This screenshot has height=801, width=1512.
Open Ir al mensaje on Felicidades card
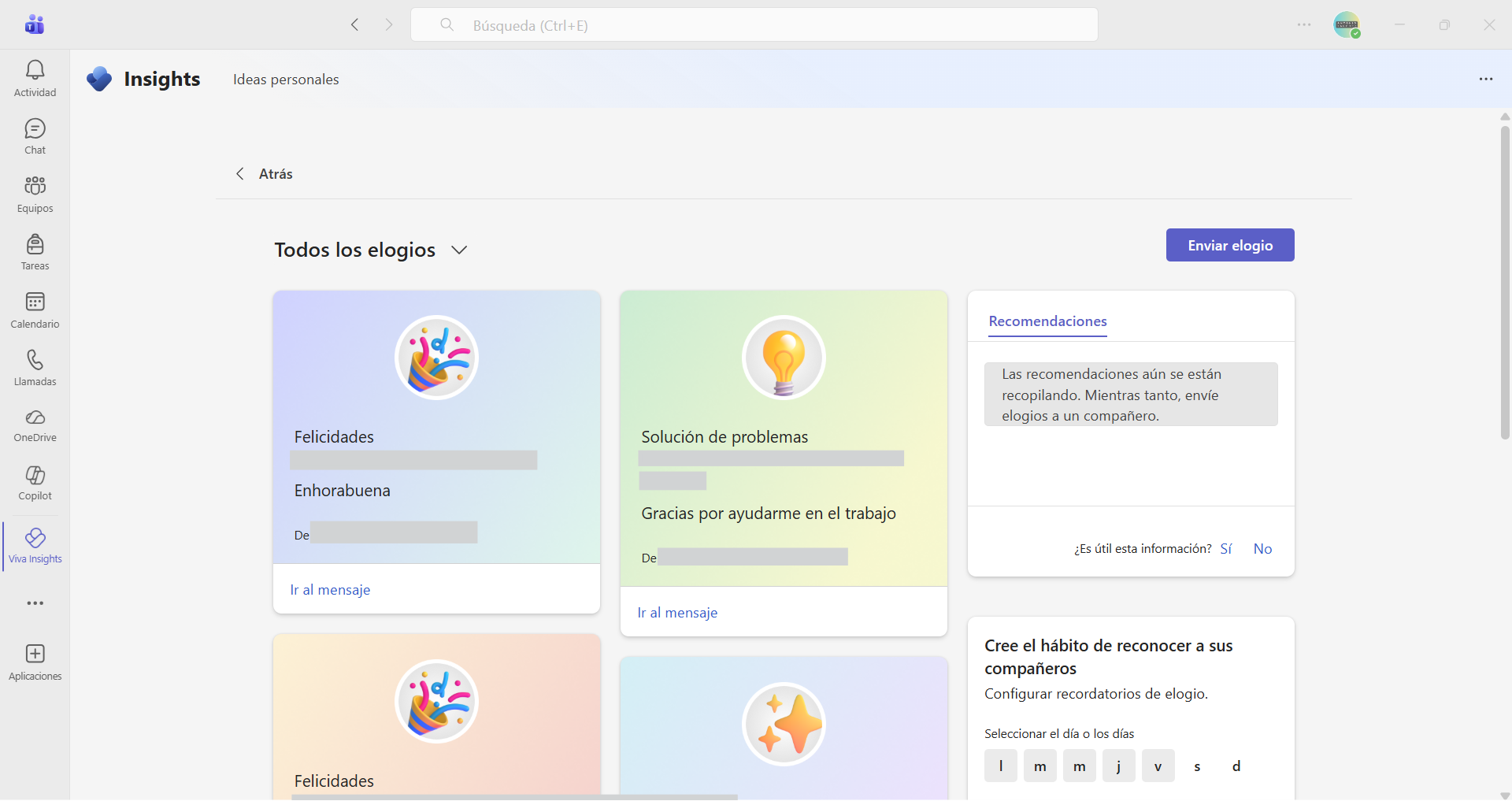330,590
